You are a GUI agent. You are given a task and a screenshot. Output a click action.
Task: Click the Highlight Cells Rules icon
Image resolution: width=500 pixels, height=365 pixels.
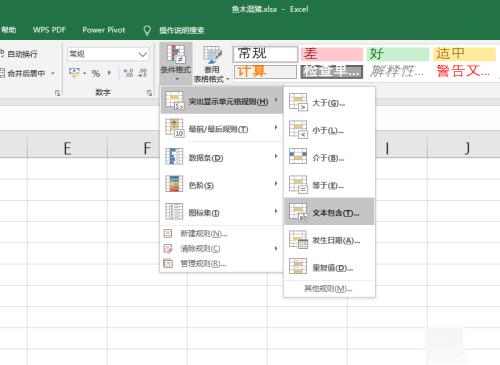click(x=175, y=101)
